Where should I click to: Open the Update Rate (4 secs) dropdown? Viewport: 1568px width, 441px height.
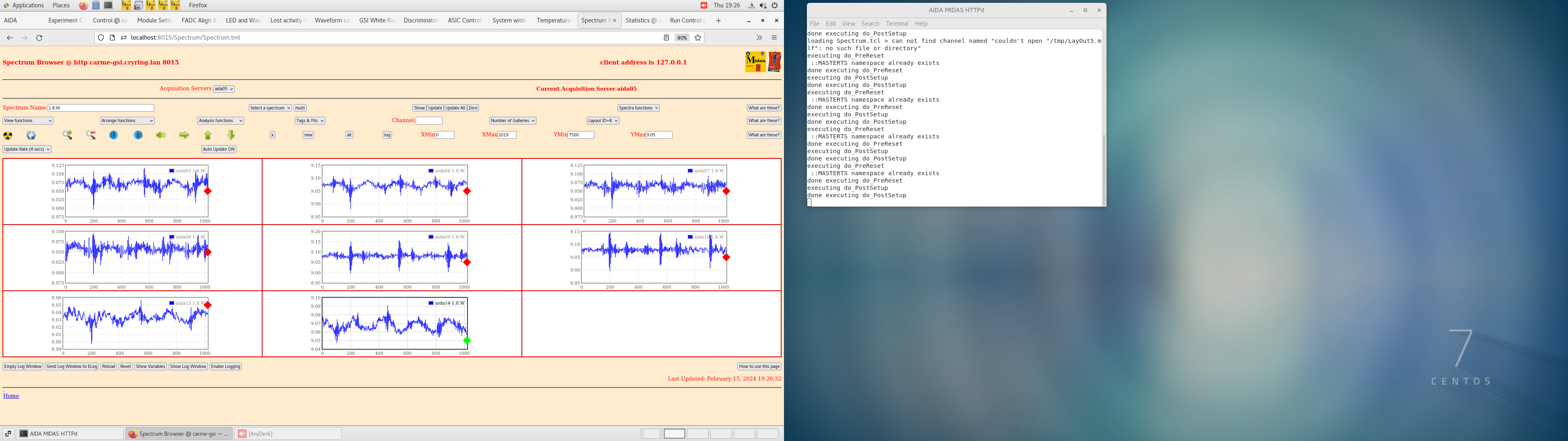[x=27, y=149]
